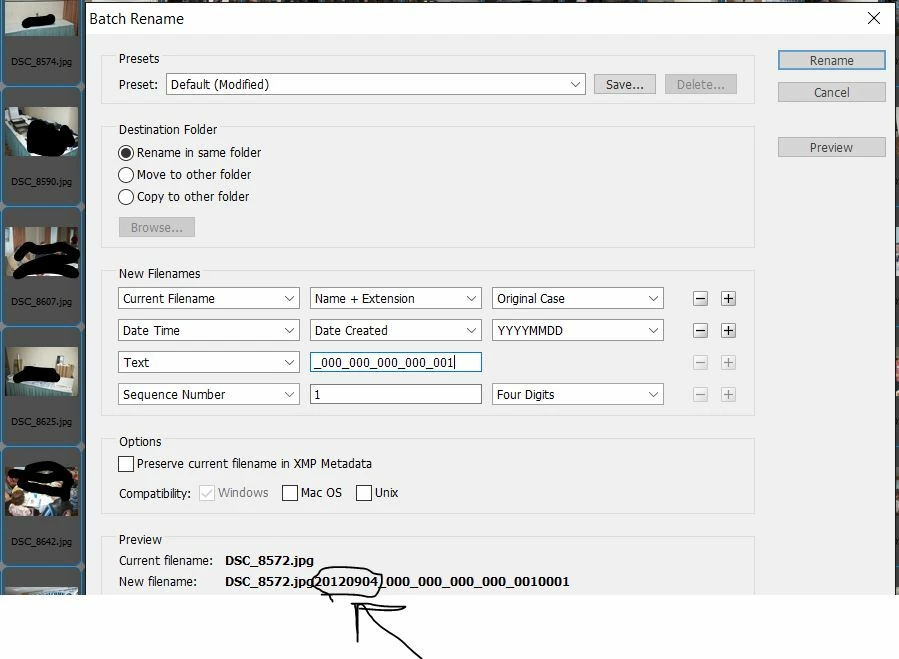899x659 pixels.
Task: Enable Unix compatibility
Action: [363, 493]
